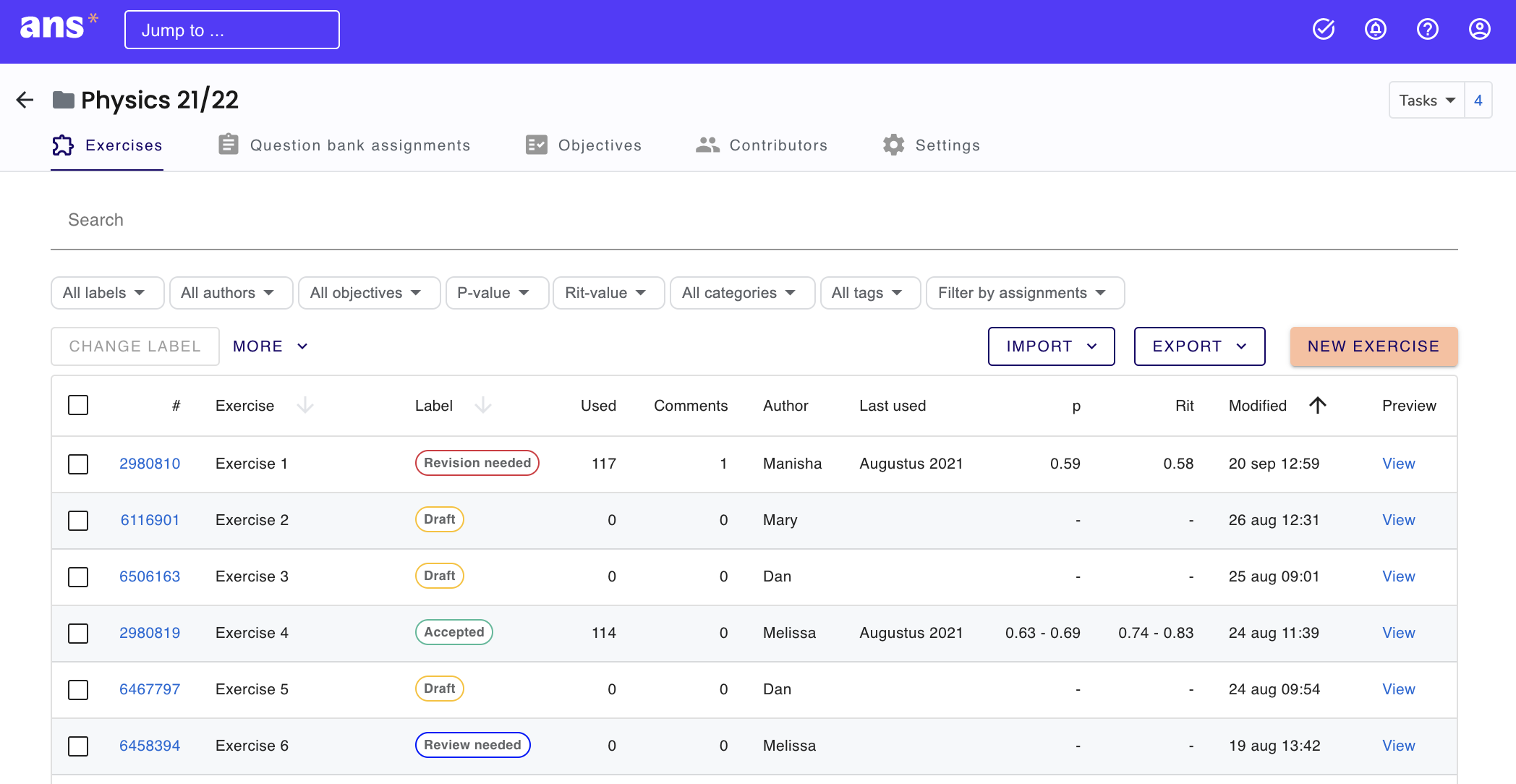
Task: Switch to the Objectives tab
Action: pos(584,145)
